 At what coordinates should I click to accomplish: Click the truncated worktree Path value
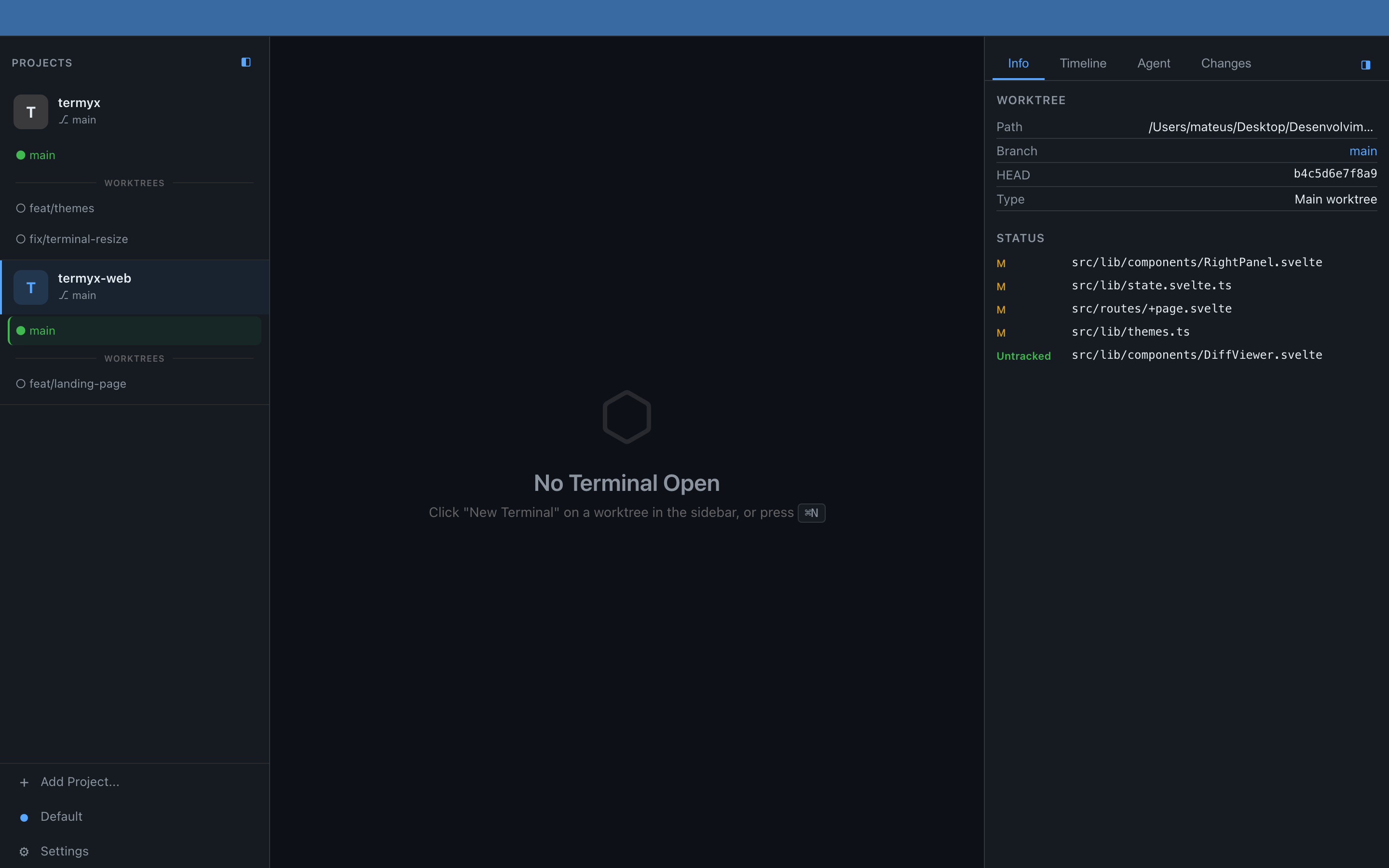tap(1260, 127)
